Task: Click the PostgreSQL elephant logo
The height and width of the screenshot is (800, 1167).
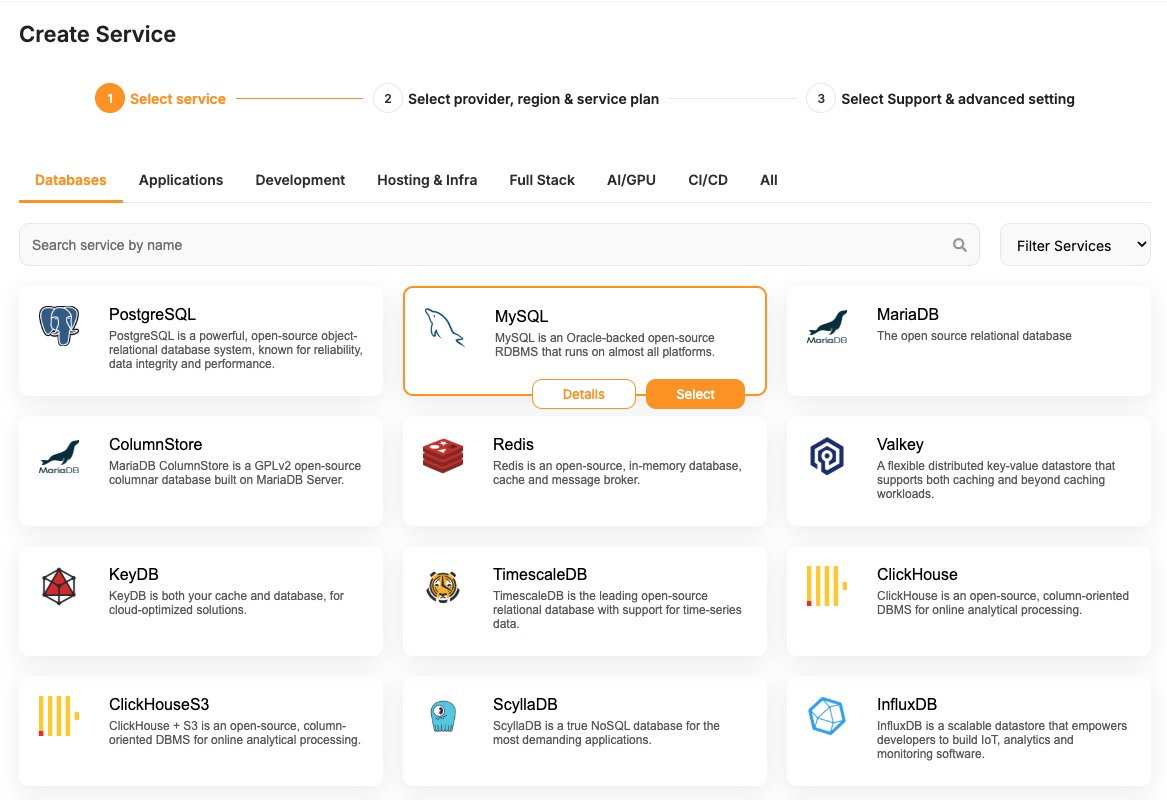Action: [59, 326]
